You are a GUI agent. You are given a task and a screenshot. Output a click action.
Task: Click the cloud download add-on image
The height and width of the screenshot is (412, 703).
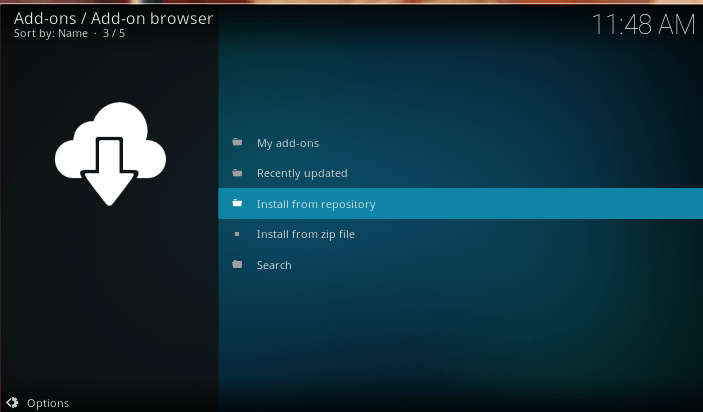coord(110,154)
